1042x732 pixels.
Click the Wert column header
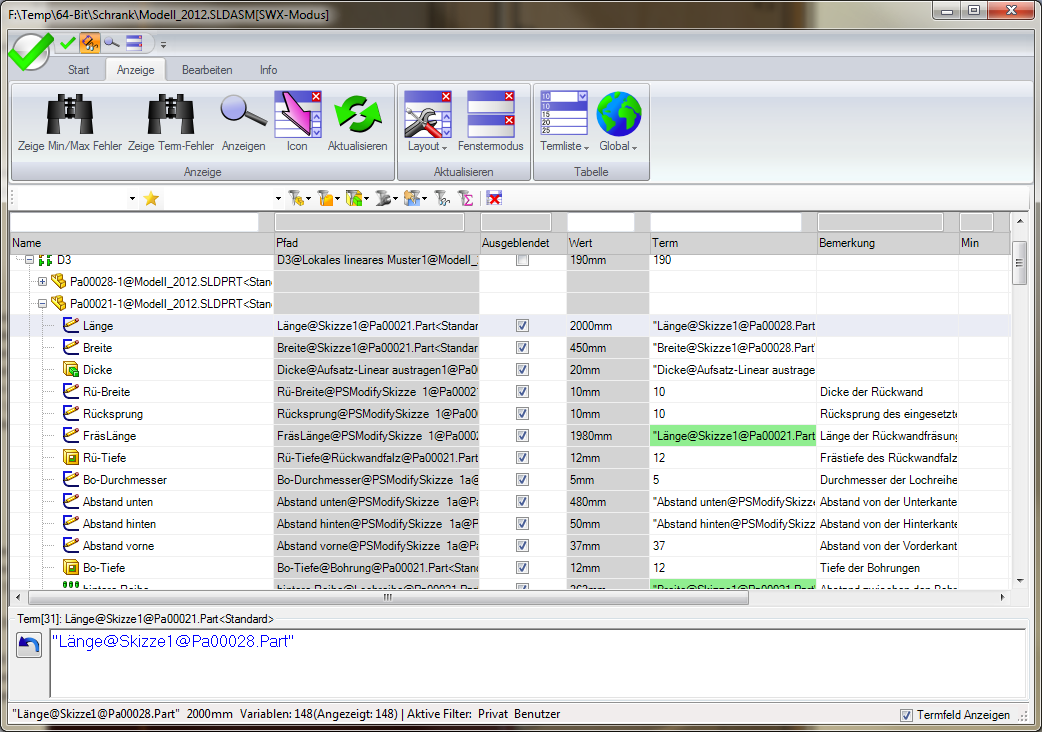(x=606, y=243)
